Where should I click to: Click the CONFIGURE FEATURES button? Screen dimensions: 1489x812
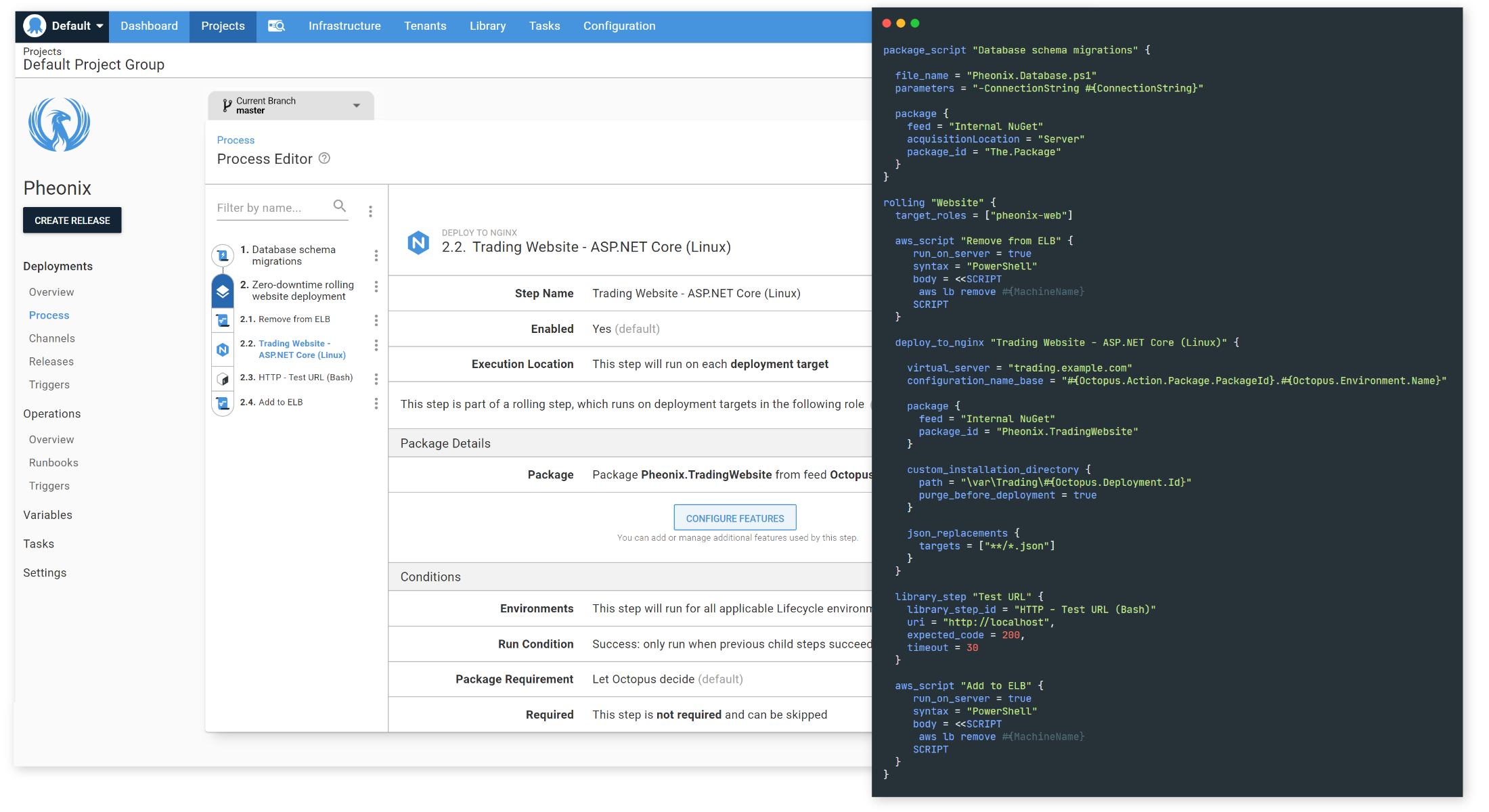[735, 518]
